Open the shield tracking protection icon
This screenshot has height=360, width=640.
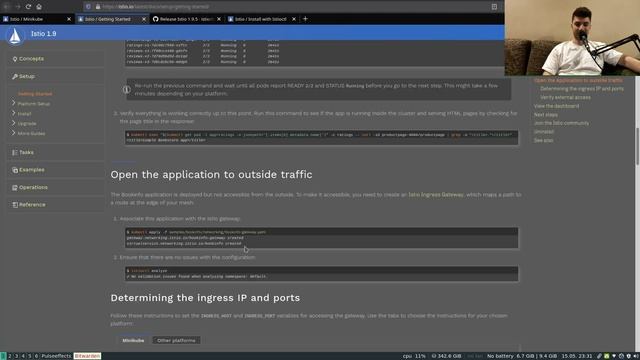tap(88, 7)
